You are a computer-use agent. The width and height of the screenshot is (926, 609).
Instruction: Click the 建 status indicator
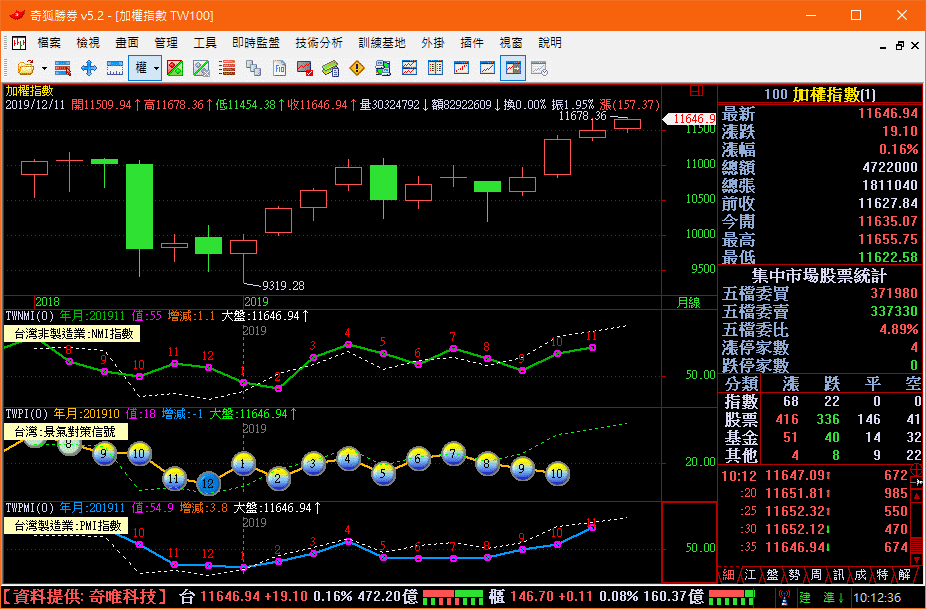pos(806,597)
